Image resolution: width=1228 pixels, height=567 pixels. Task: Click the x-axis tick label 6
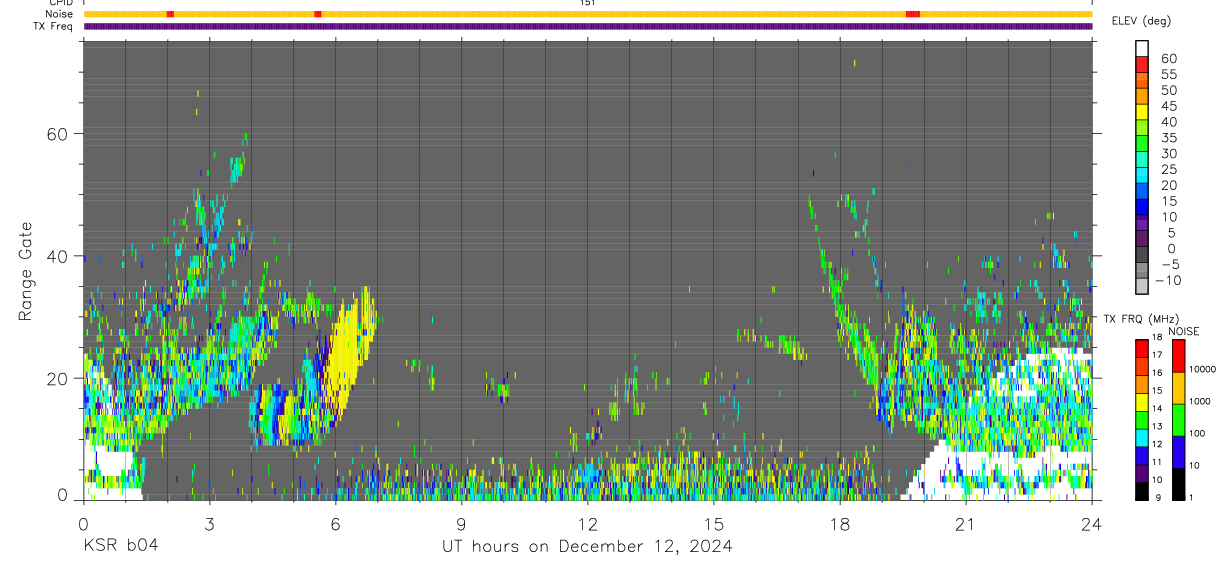point(335,524)
